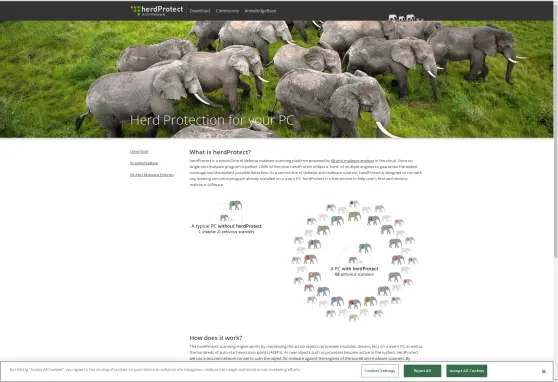The height and width of the screenshot is (382, 558).
Task: Click the Reject All cookies button
Action: coord(422,371)
